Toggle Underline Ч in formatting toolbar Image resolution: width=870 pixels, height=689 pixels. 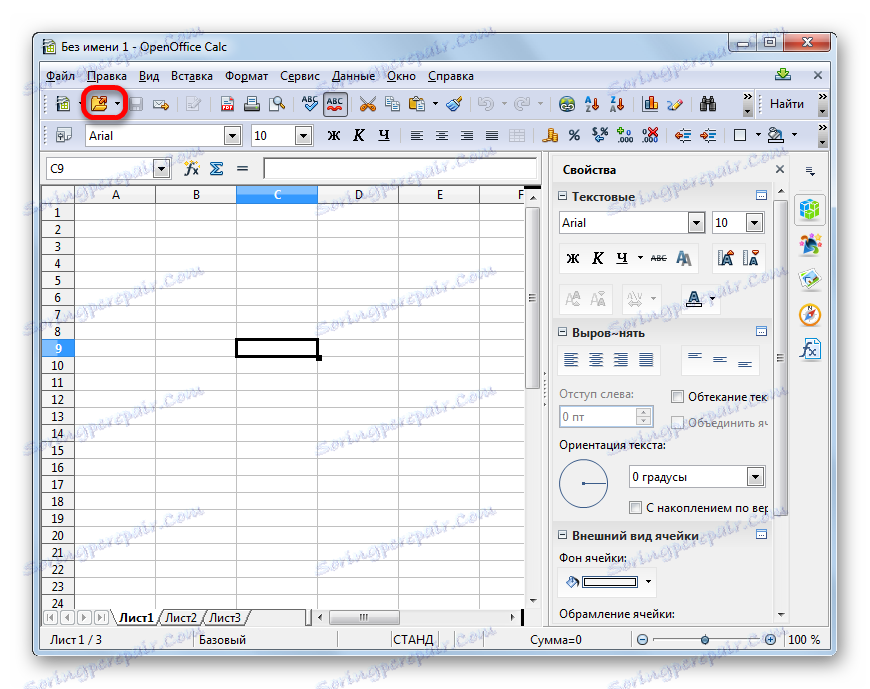[383, 135]
